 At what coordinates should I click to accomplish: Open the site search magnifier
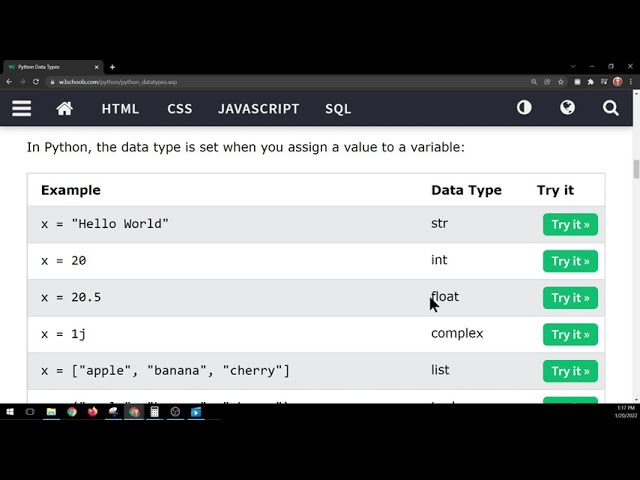[611, 108]
